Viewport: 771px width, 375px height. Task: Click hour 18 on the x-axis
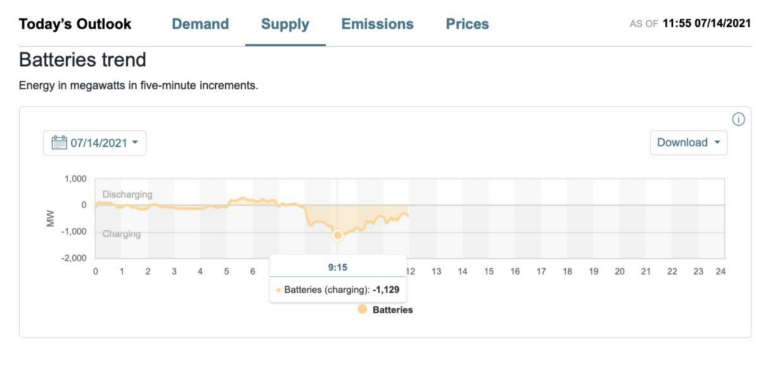pos(567,271)
